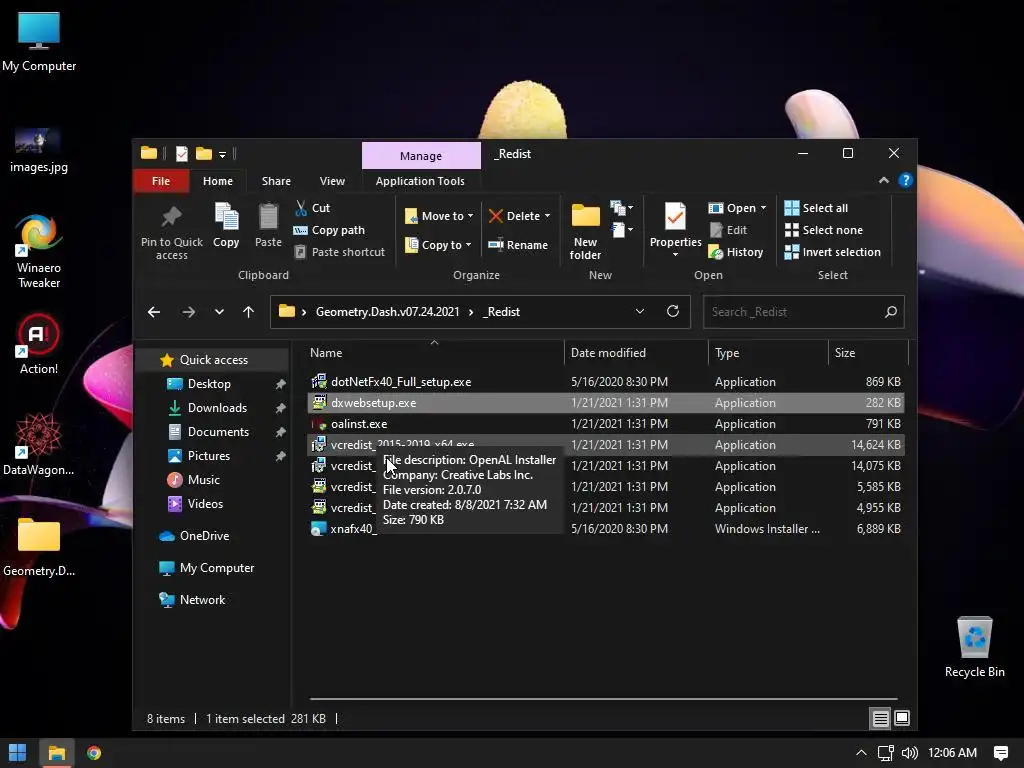Show file History
The height and width of the screenshot is (768, 1024).
(x=736, y=252)
